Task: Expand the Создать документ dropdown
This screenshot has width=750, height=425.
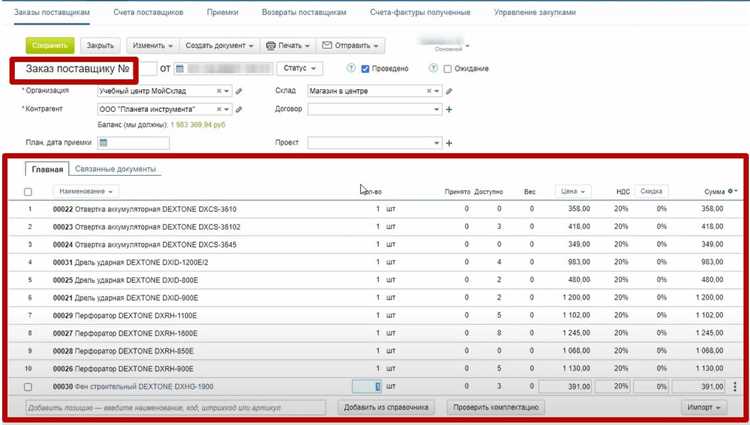Action: tap(220, 46)
